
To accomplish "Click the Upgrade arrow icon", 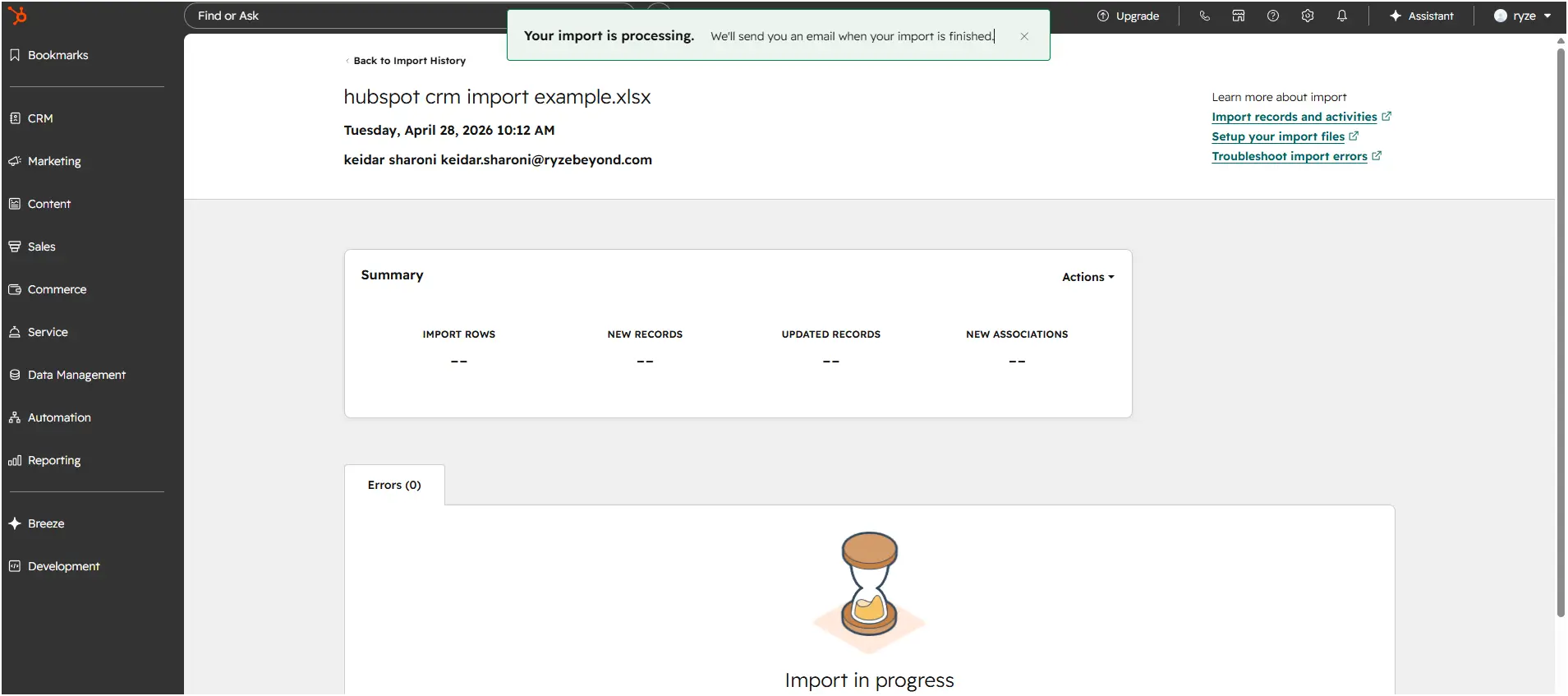I will [x=1103, y=16].
